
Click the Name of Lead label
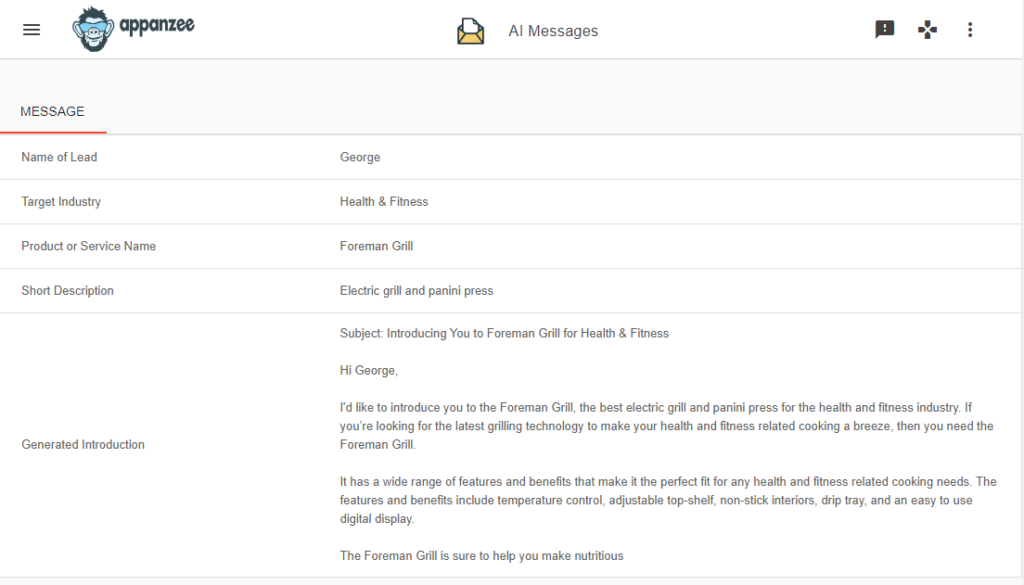click(x=59, y=157)
